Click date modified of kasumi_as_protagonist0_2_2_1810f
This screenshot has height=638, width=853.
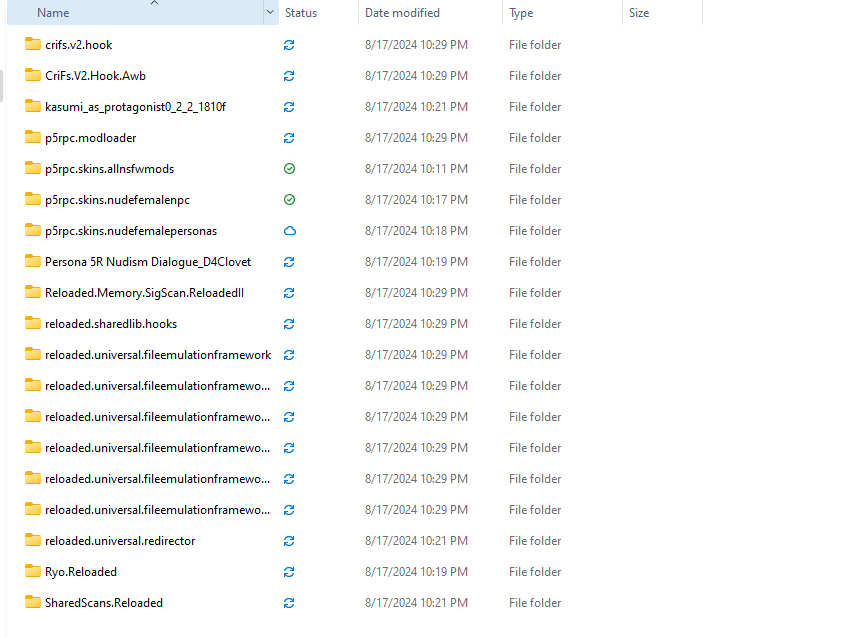pyautogui.click(x=416, y=107)
